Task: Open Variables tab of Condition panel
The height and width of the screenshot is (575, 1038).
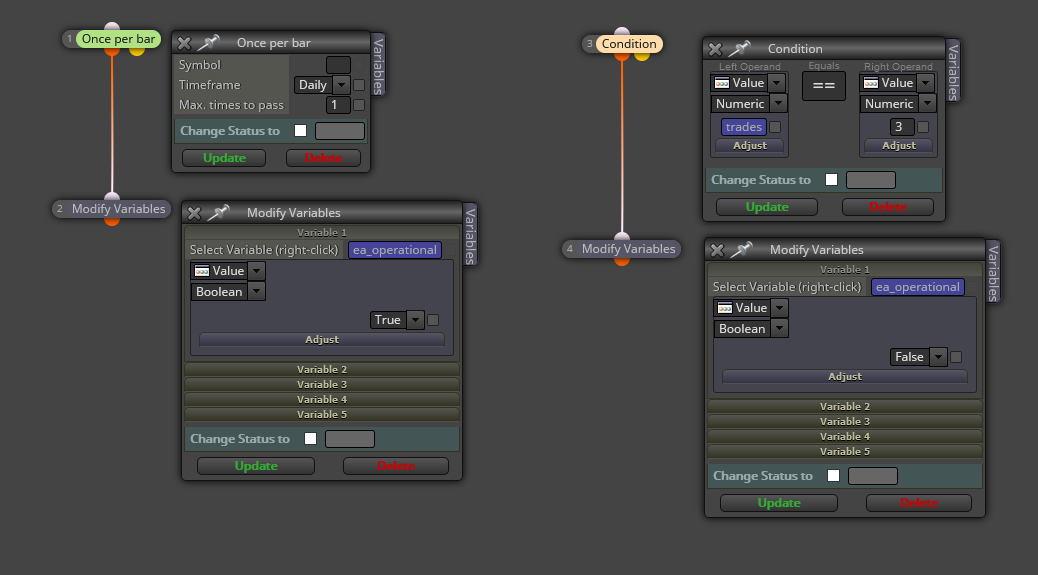Action: pos(953,71)
